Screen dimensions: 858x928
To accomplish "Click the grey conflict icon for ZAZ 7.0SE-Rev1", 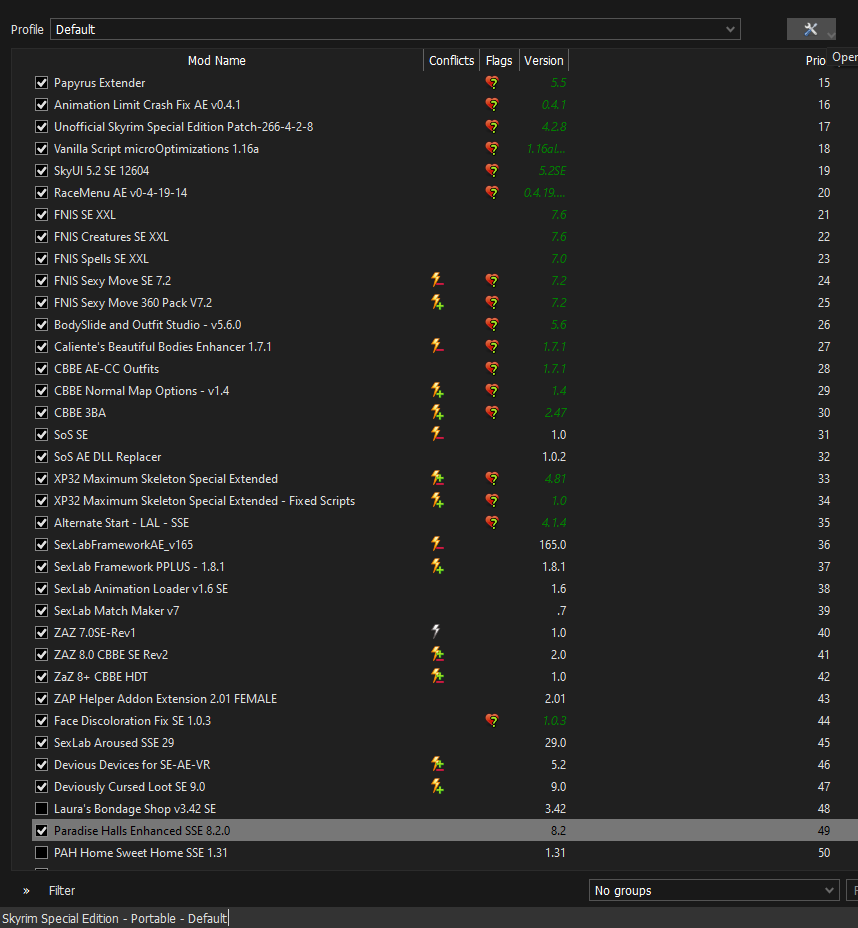I will 436,631.
